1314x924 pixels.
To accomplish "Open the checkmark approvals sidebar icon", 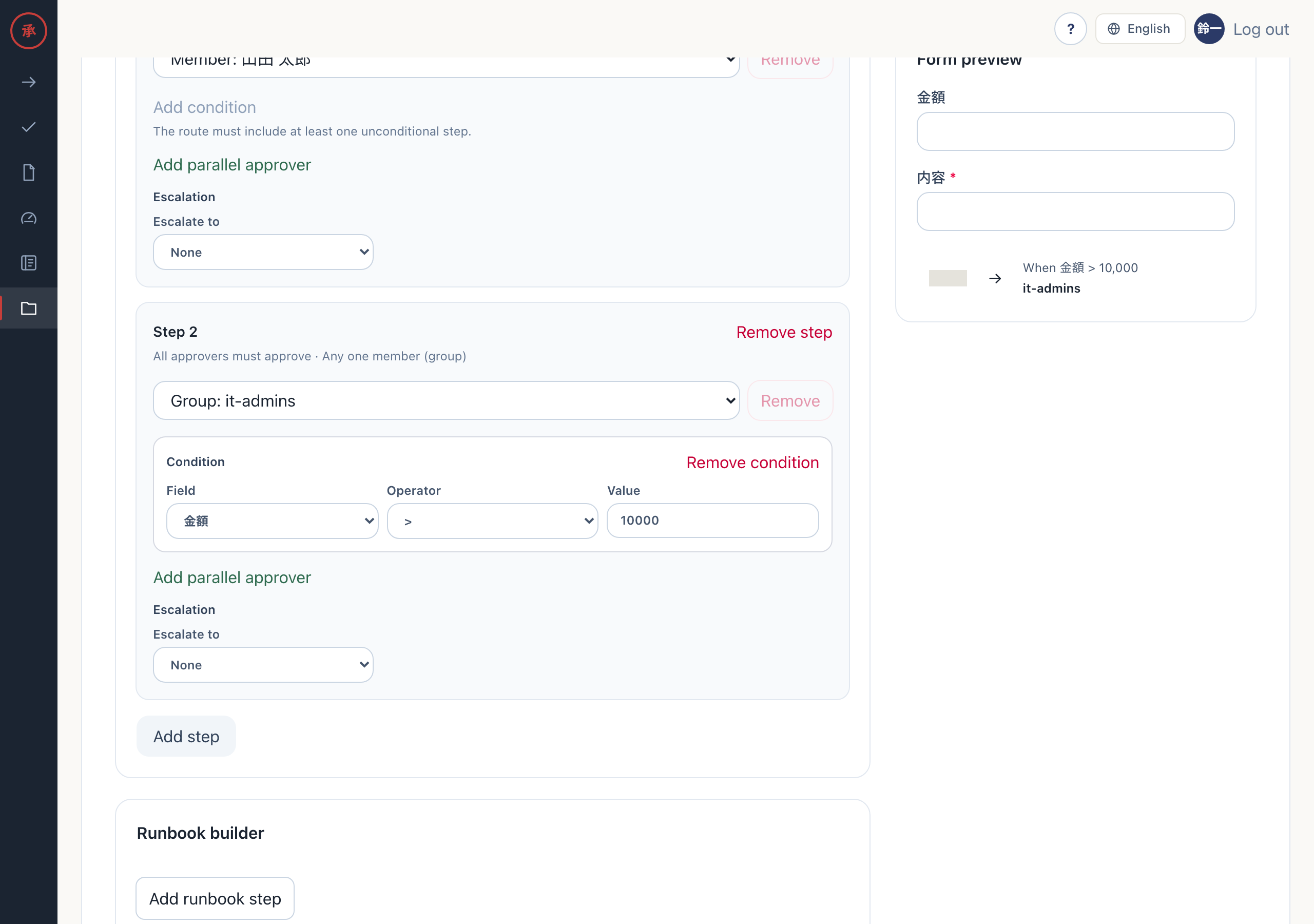I will 29,127.
